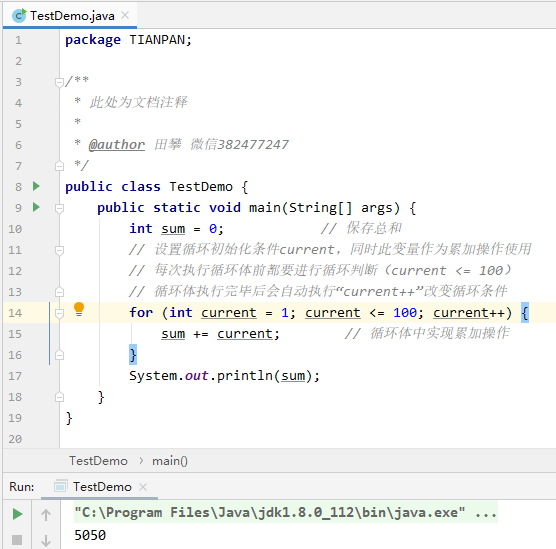Click TestDemo in the breadcrumb bar

tap(98, 461)
